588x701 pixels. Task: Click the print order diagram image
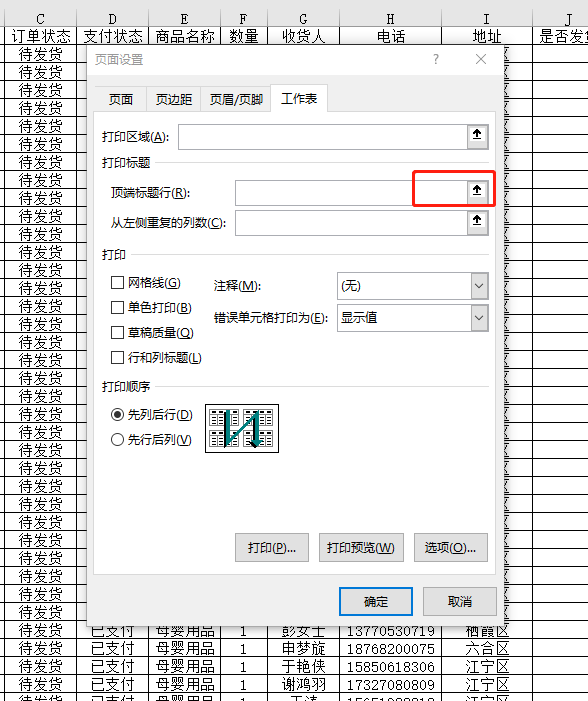click(242, 428)
